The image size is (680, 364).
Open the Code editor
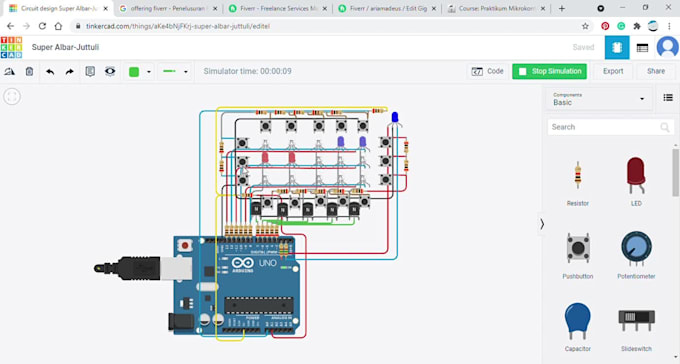[x=487, y=71]
